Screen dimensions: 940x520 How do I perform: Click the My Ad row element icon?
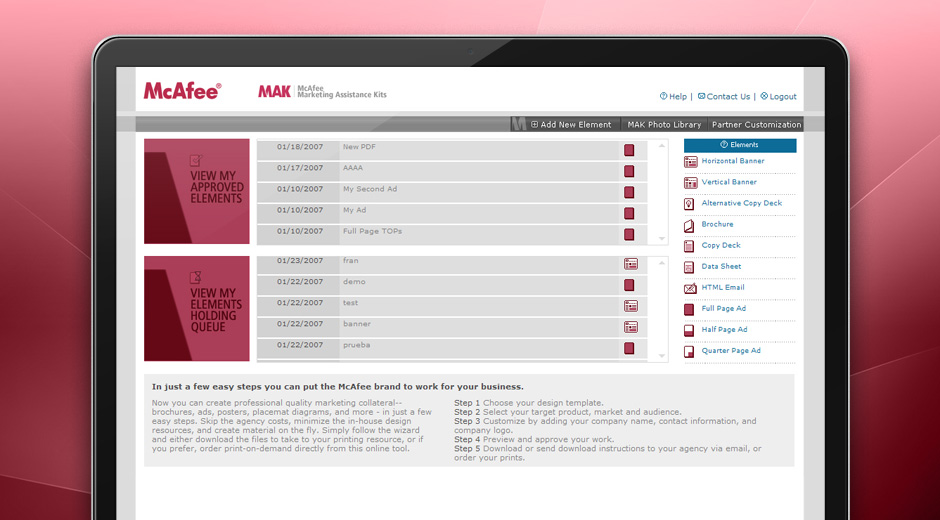click(x=629, y=213)
